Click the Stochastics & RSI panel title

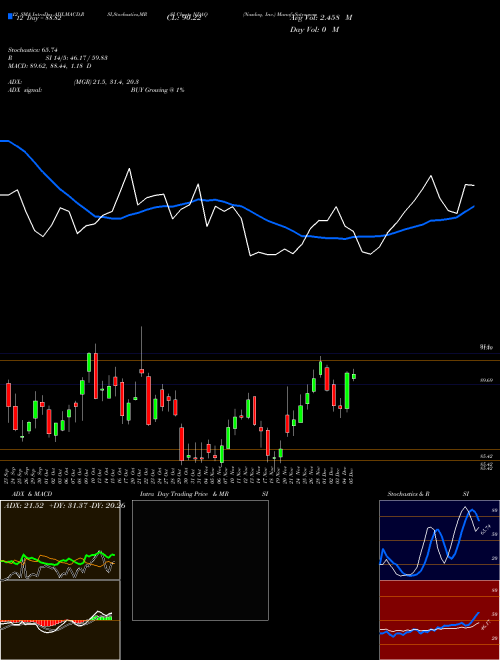[428, 494]
